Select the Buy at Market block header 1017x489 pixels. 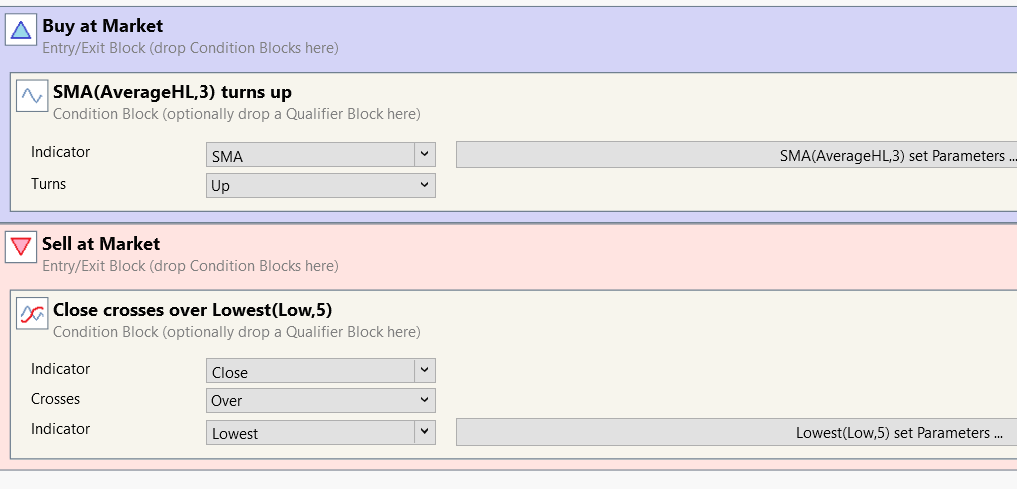(x=102, y=26)
